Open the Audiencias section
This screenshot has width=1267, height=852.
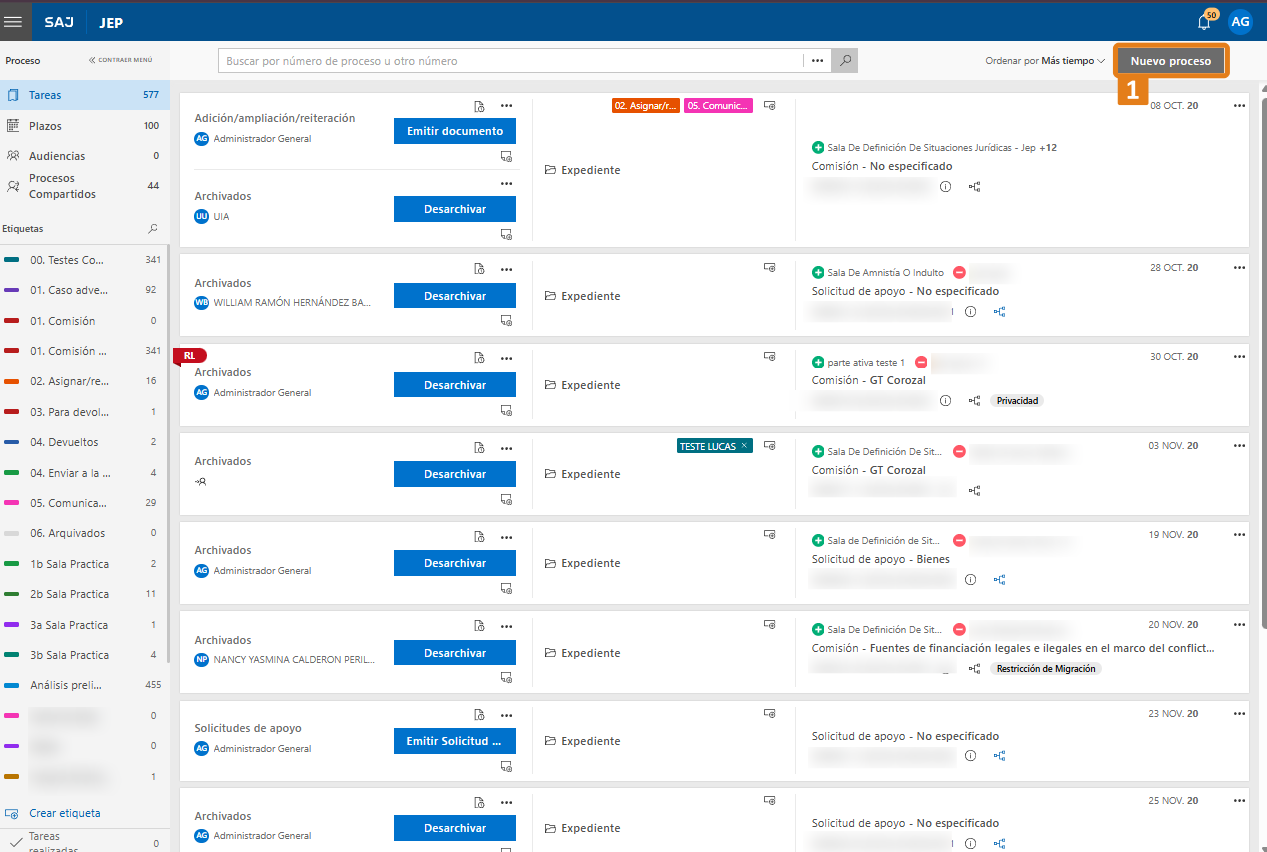click(x=57, y=156)
